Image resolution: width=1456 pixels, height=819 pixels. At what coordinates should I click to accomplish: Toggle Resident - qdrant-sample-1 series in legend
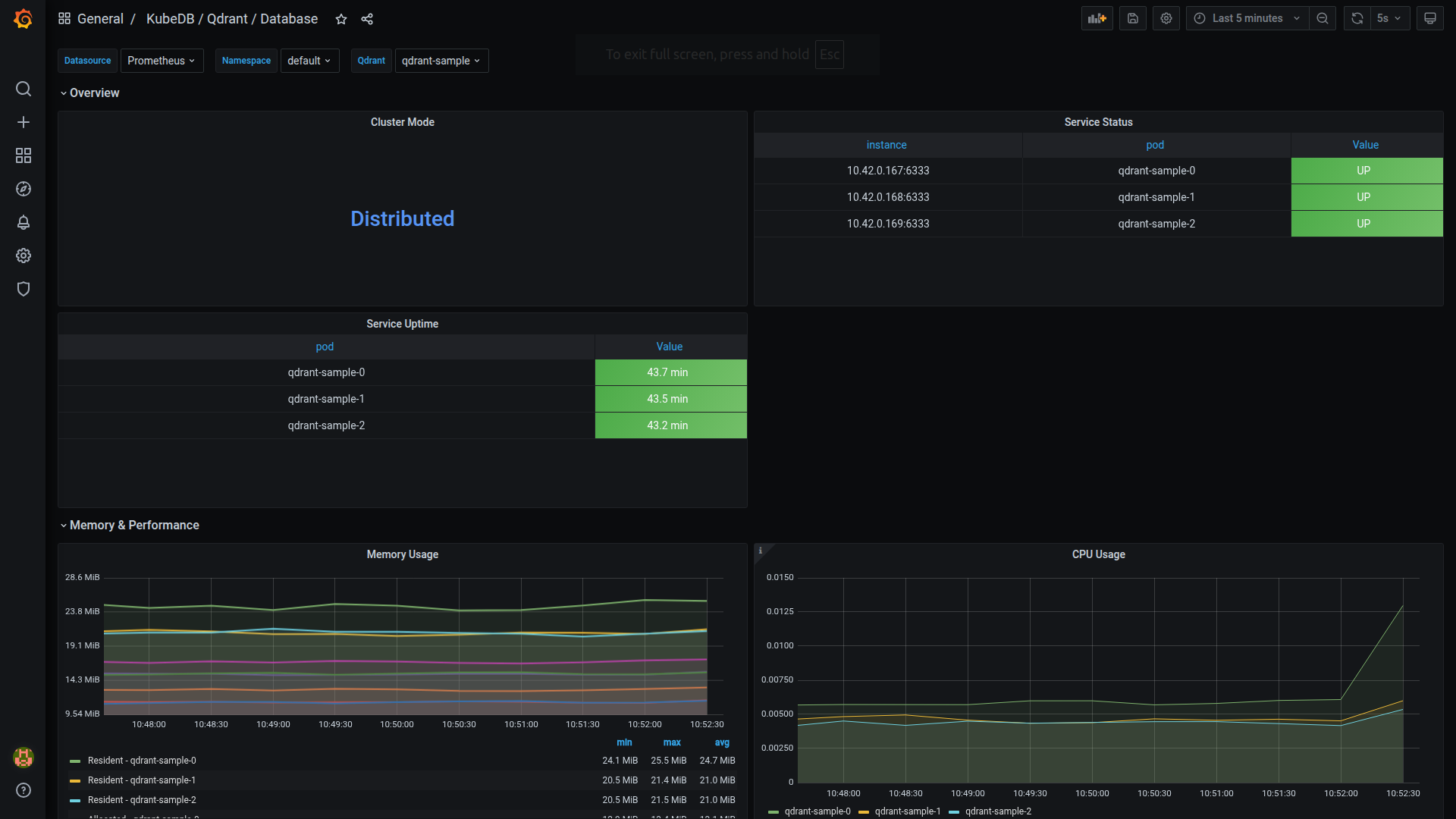click(x=142, y=780)
